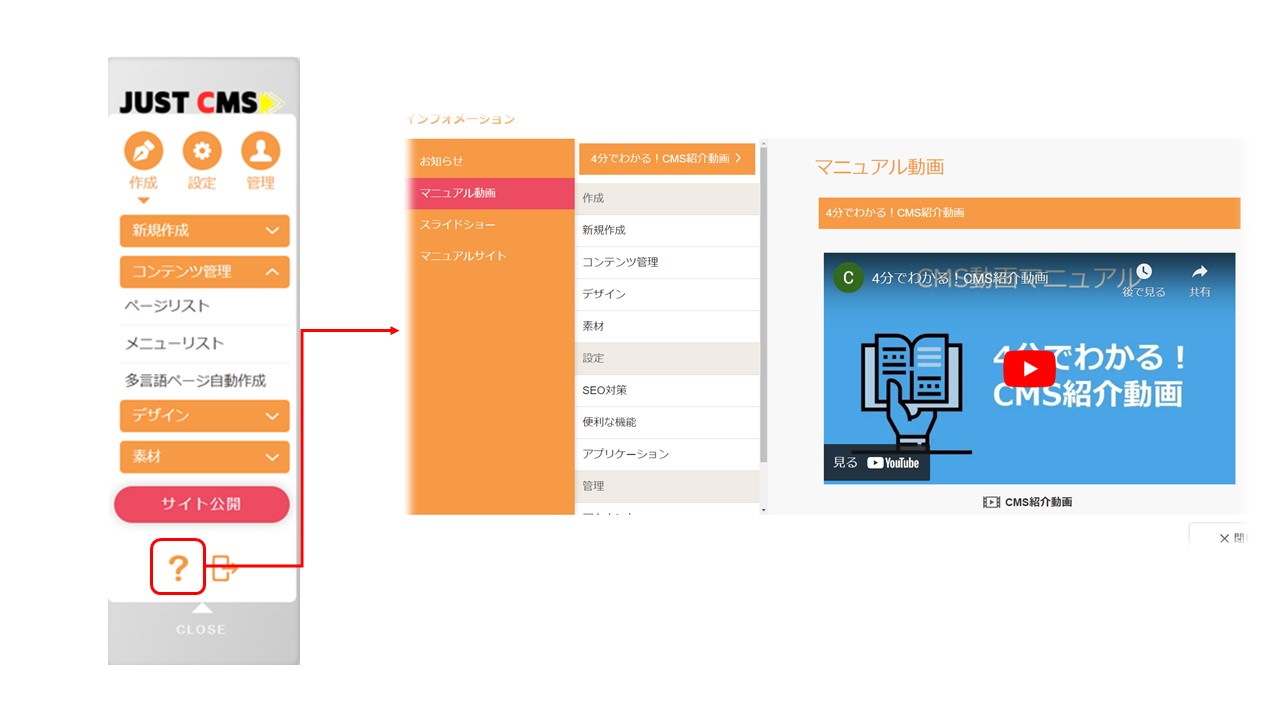Select SEO対策 in the video list
The width and height of the screenshot is (1280, 720).
point(667,390)
